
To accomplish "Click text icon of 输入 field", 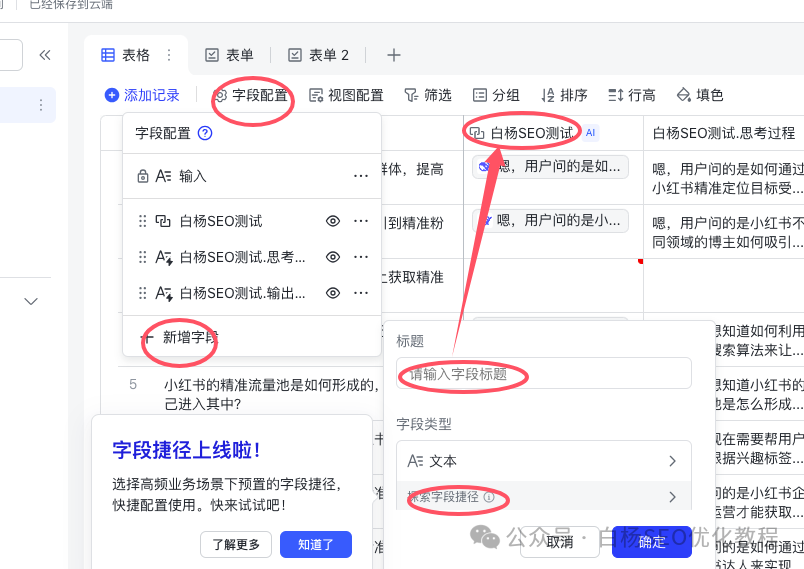I will pos(163,176).
